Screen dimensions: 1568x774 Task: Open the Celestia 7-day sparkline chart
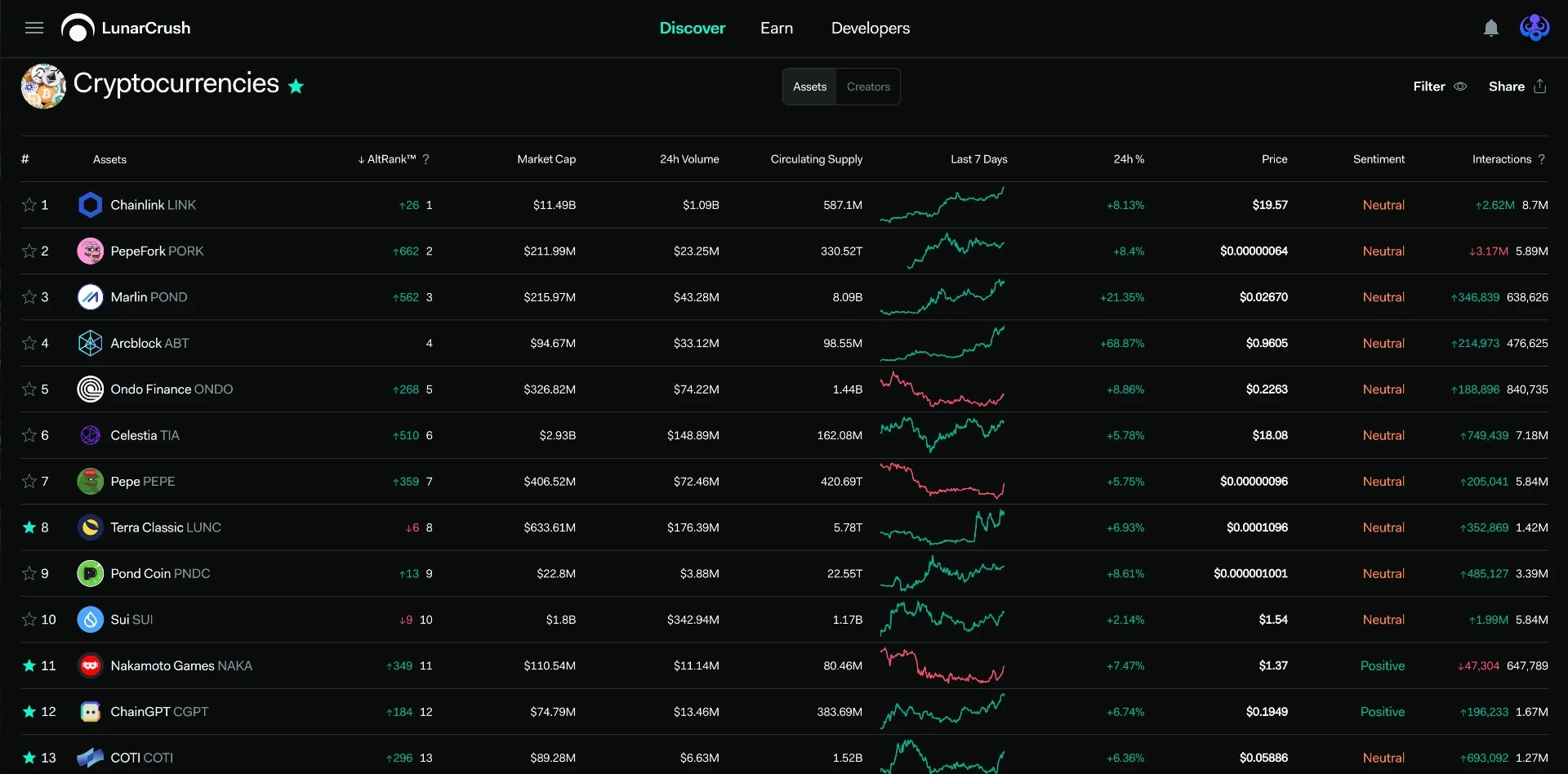tap(942, 434)
